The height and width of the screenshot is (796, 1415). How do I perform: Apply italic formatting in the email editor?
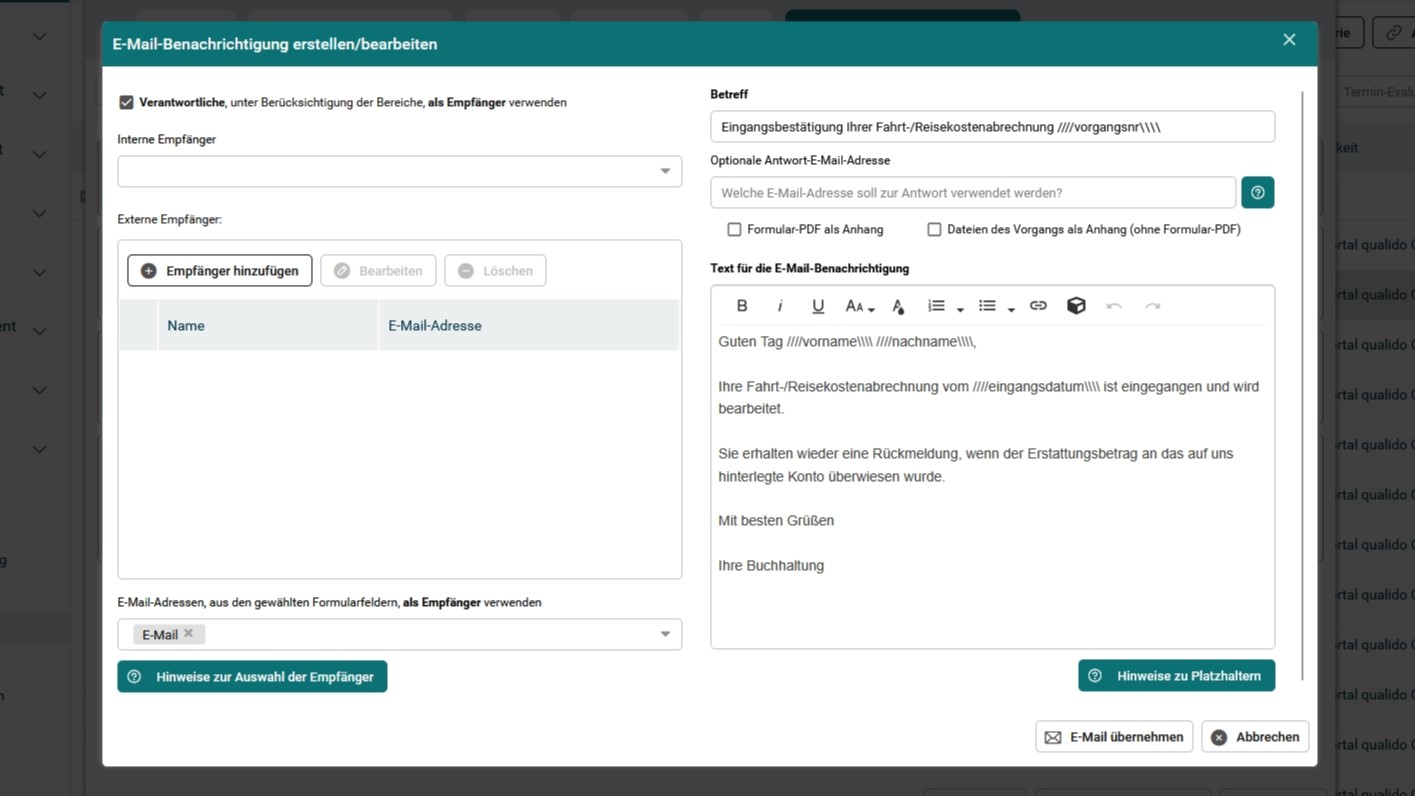tap(780, 306)
